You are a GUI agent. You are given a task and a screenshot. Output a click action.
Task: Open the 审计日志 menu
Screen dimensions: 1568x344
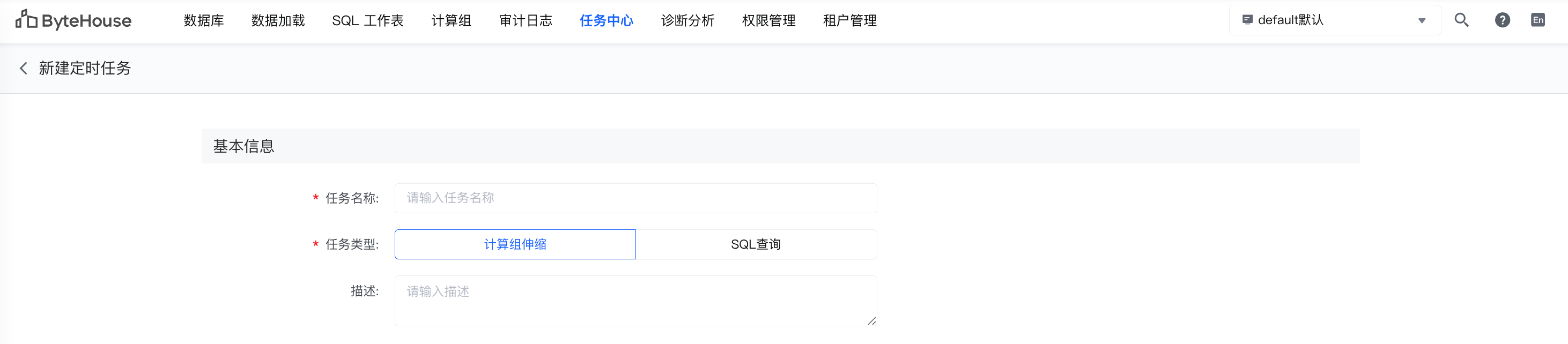point(526,21)
